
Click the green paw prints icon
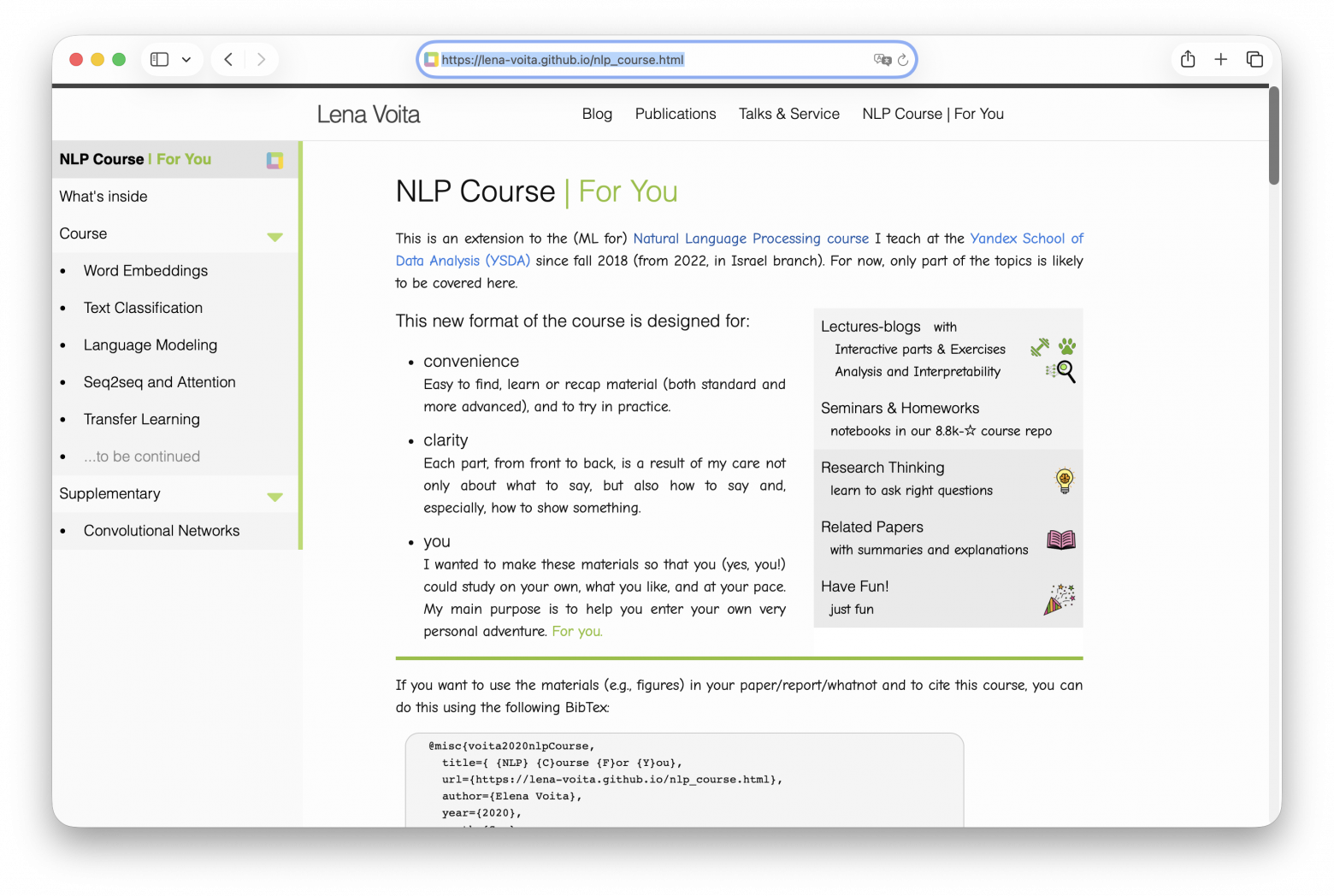(1067, 346)
